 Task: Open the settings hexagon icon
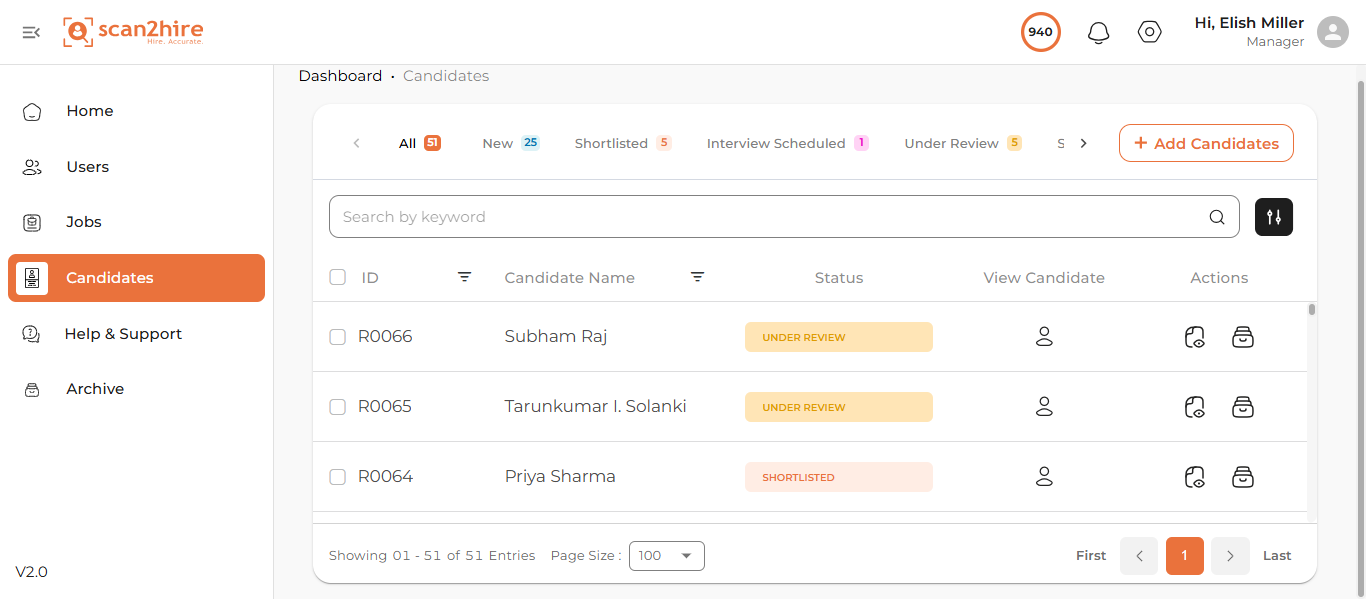click(x=1150, y=32)
